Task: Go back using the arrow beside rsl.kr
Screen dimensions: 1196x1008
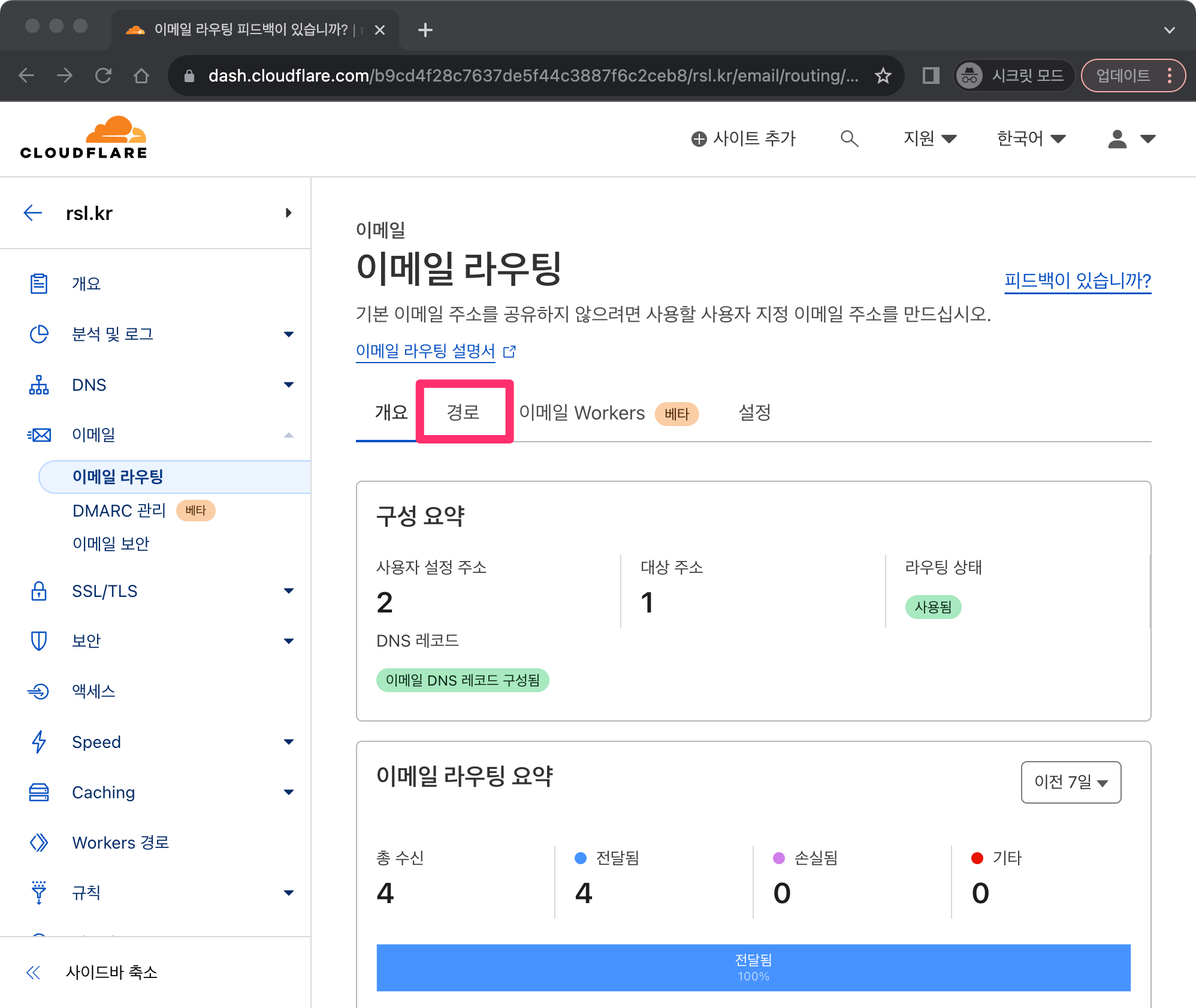Action: [33, 213]
